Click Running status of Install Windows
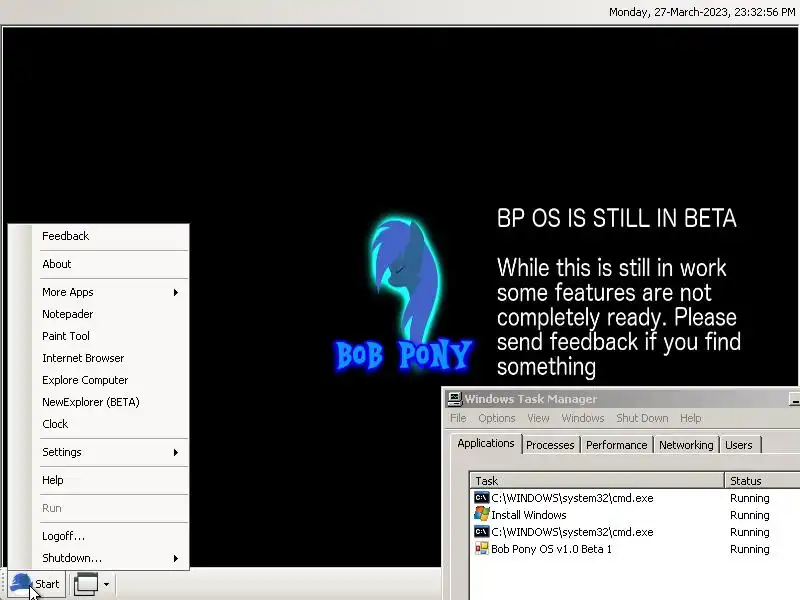 [x=749, y=515]
